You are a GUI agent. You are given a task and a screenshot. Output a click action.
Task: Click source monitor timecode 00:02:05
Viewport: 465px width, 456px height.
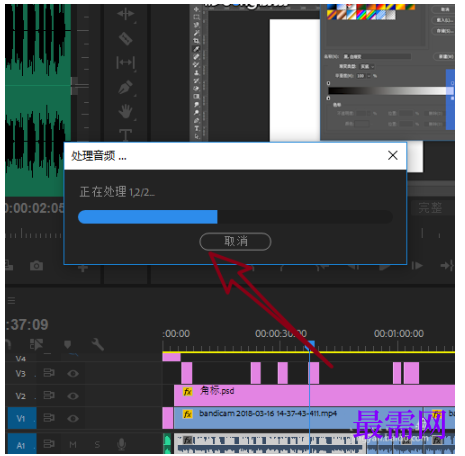(x=35, y=208)
